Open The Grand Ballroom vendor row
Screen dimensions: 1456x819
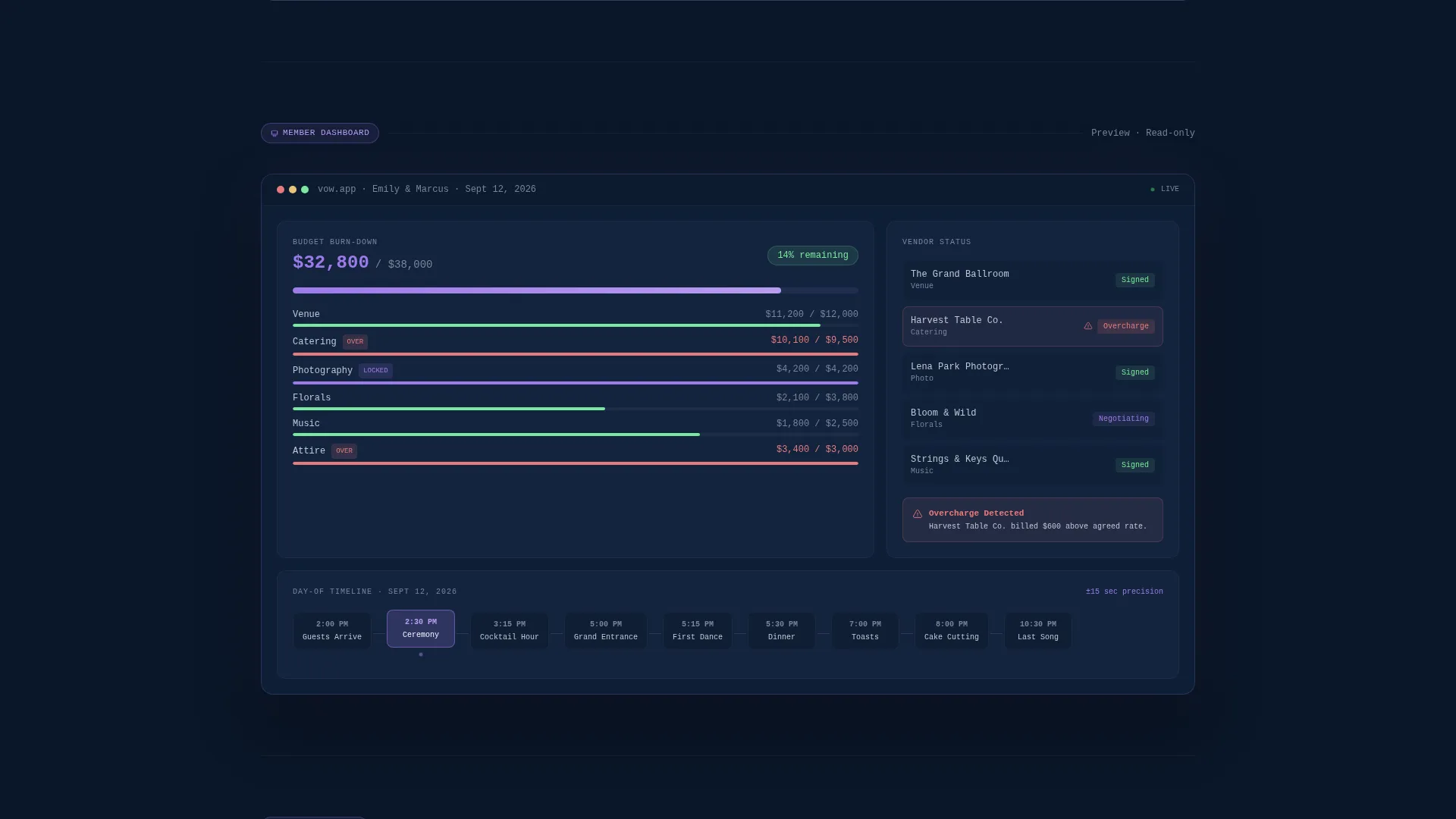coord(1033,280)
